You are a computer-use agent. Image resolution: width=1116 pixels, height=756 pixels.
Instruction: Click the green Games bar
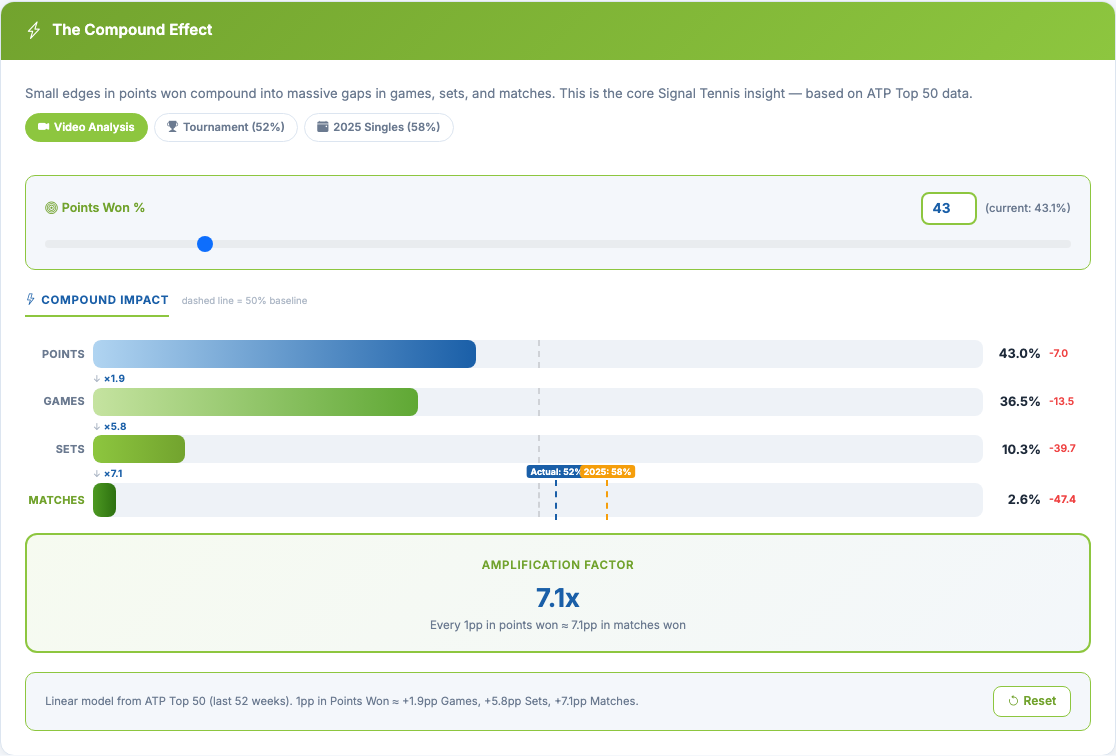coord(255,402)
